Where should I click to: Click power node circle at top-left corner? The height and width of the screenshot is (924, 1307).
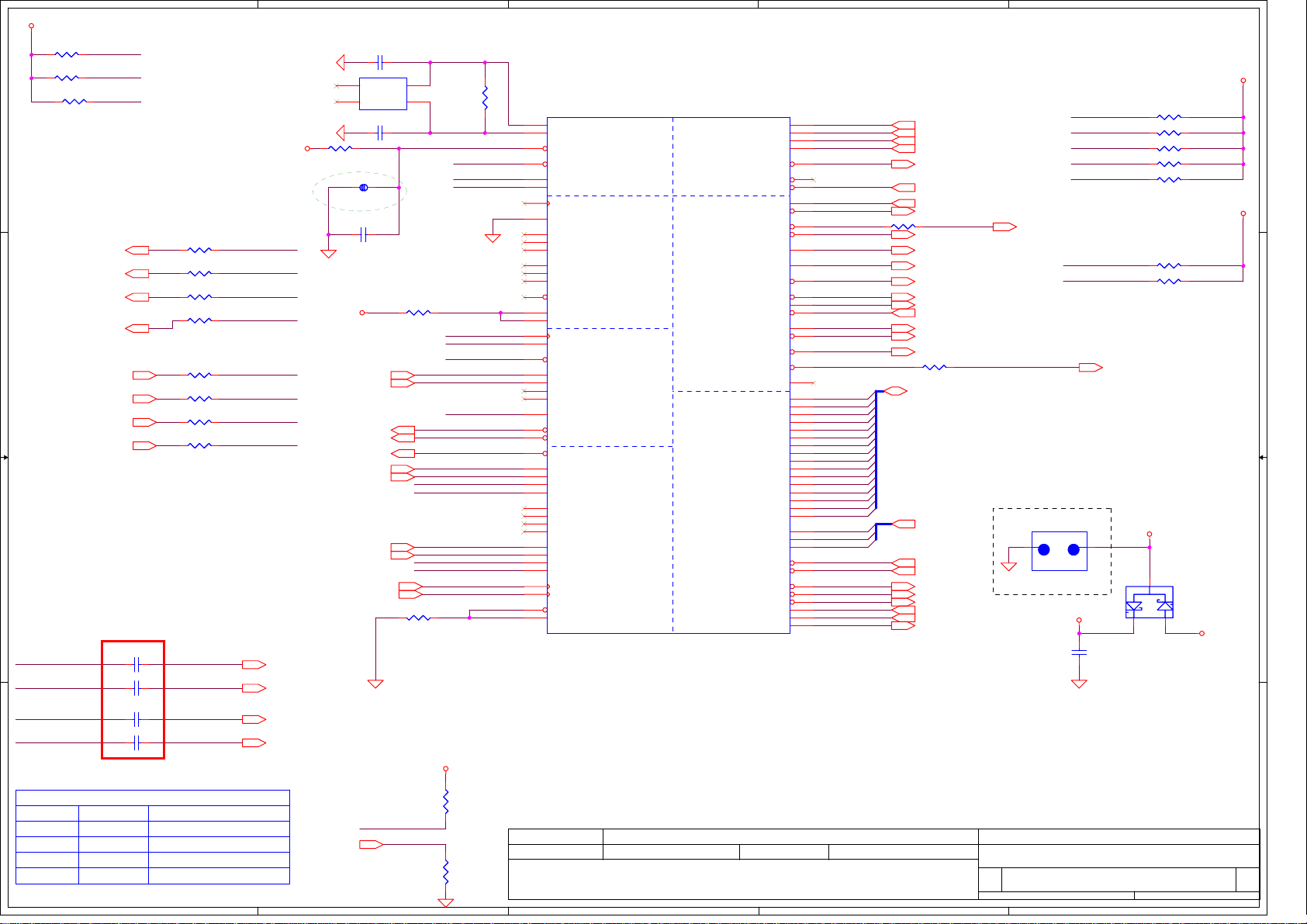point(31,26)
